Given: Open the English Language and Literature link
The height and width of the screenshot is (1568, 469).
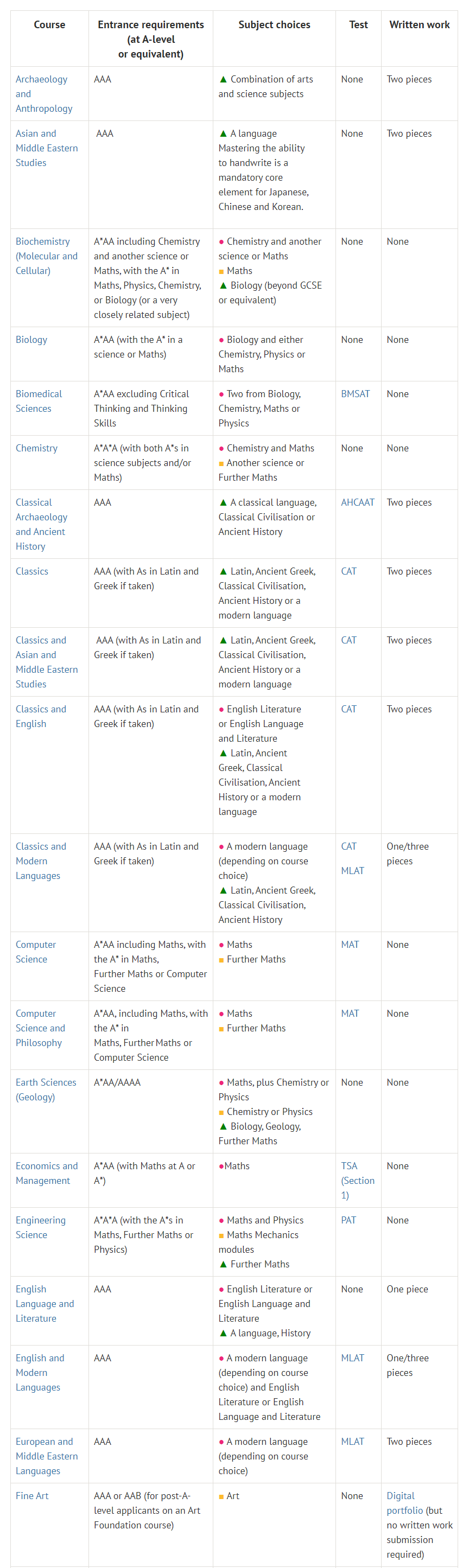Looking at the screenshot, I should click(x=45, y=1303).
